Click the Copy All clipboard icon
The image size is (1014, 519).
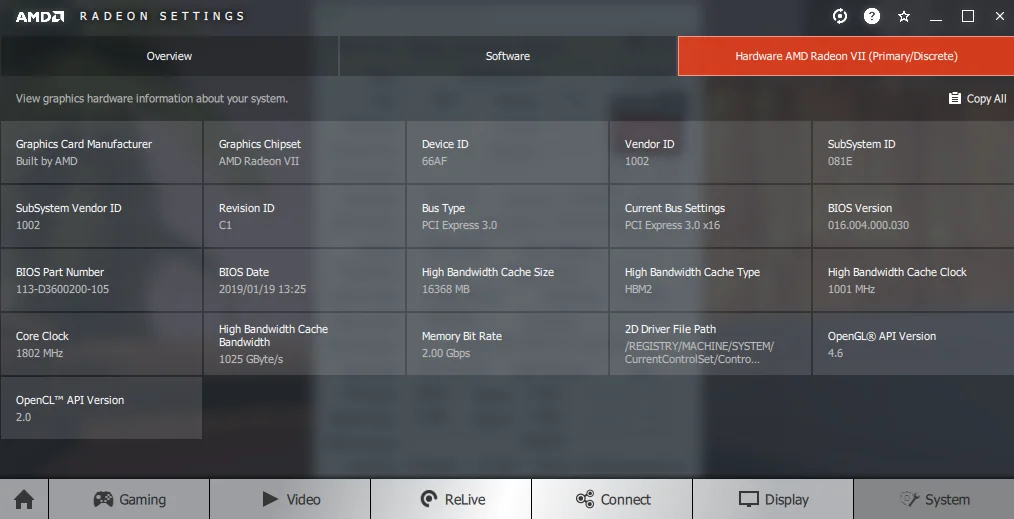coord(955,98)
